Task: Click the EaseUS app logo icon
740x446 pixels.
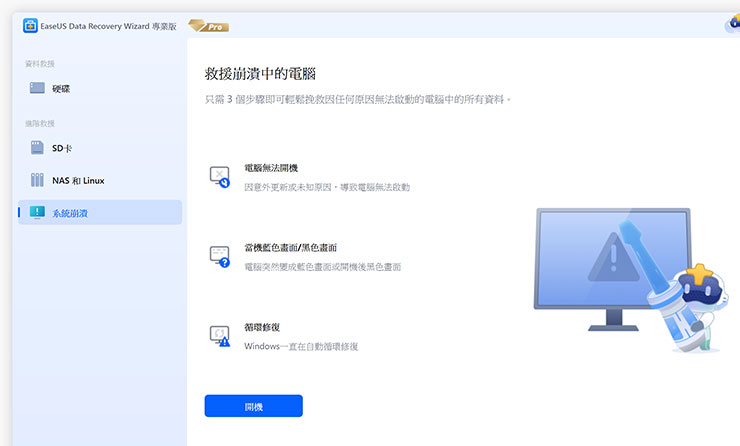Action: (30, 26)
